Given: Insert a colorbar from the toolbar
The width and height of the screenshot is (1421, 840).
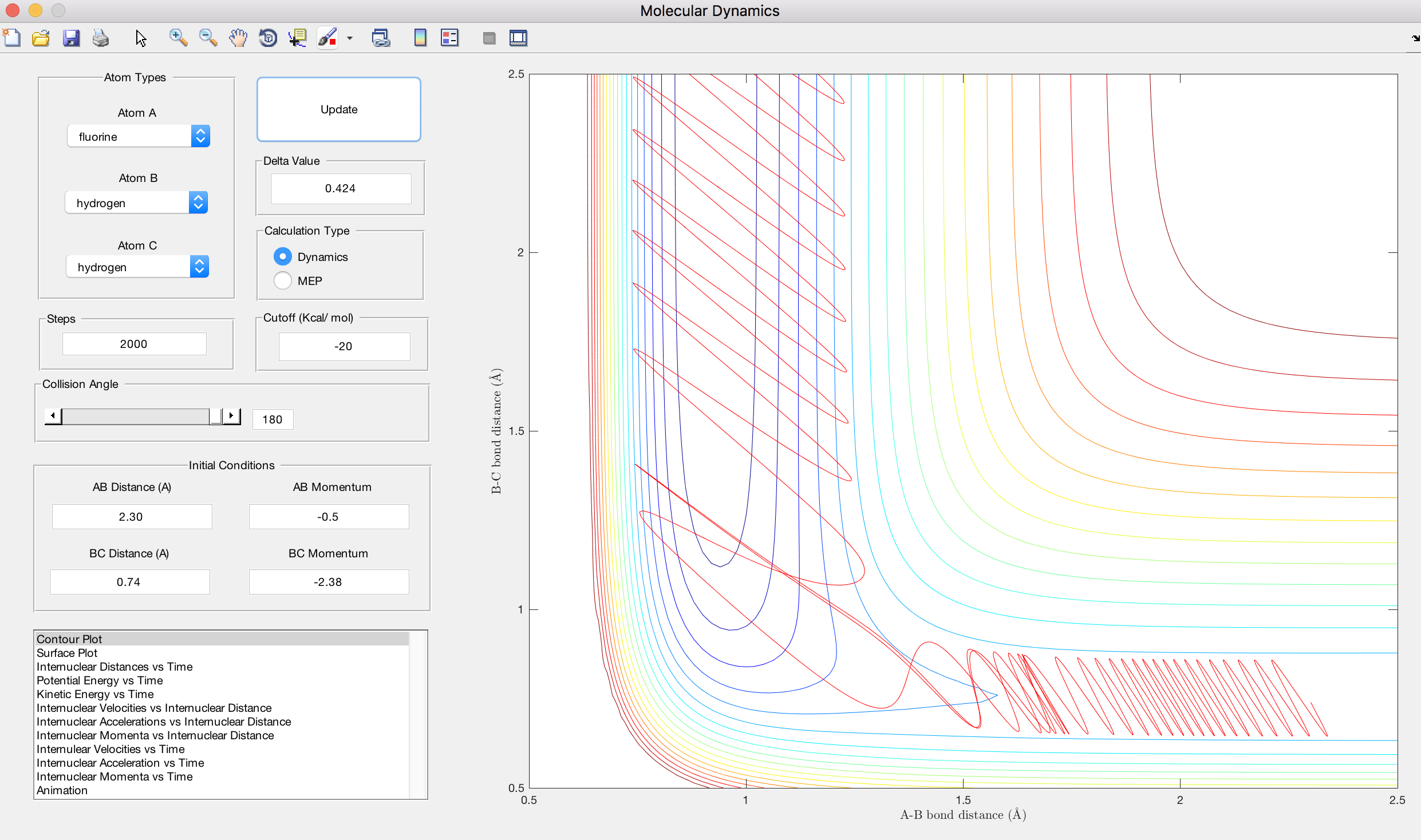Looking at the screenshot, I should tap(420, 38).
